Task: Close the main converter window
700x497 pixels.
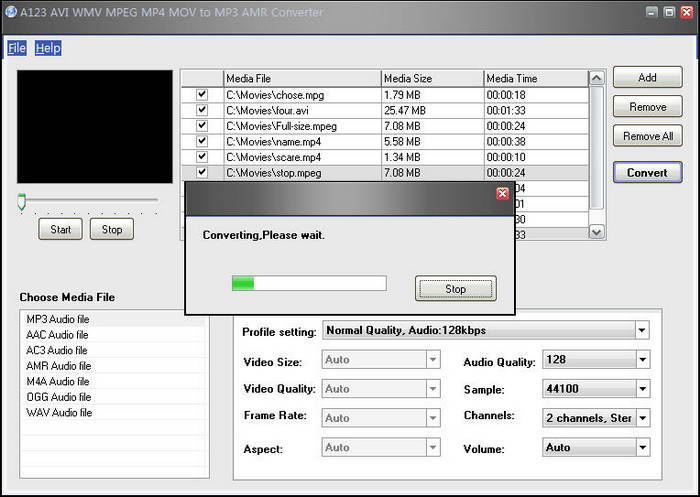Action: (687, 12)
